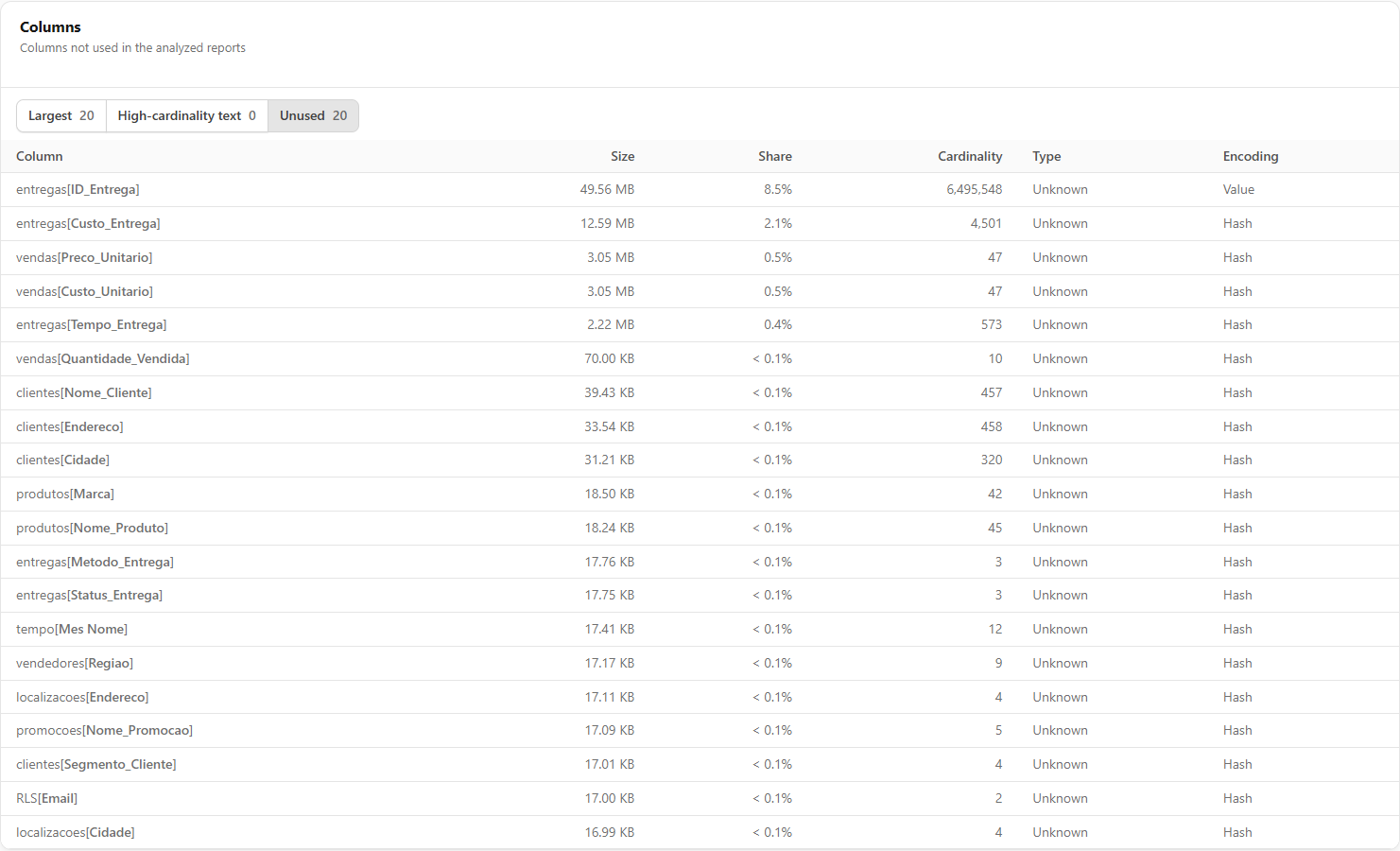Image resolution: width=1400 pixels, height=851 pixels.
Task: Click tempo[Mes Nome] column name
Action: point(72,629)
